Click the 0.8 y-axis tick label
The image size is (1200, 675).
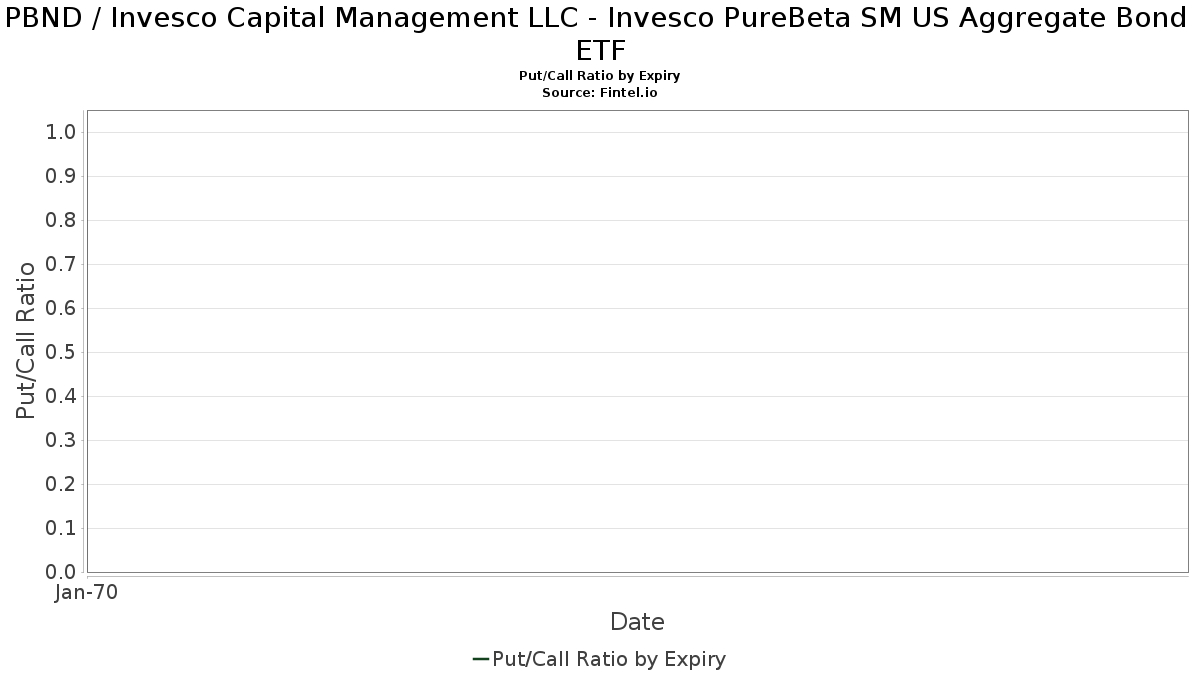[61, 221]
